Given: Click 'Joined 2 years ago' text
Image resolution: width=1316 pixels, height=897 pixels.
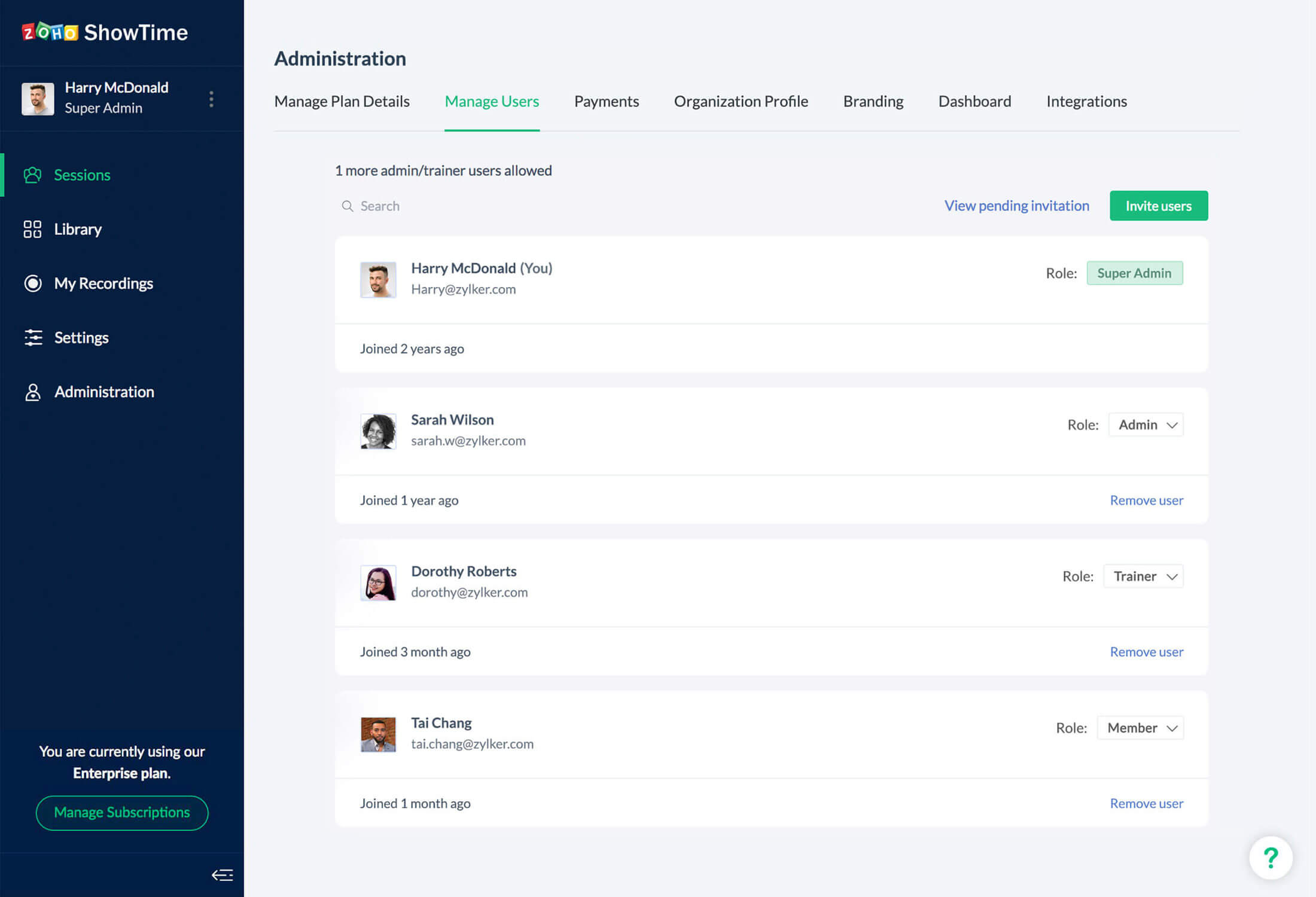Looking at the screenshot, I should pyautogui.click(x=412, y=349).
